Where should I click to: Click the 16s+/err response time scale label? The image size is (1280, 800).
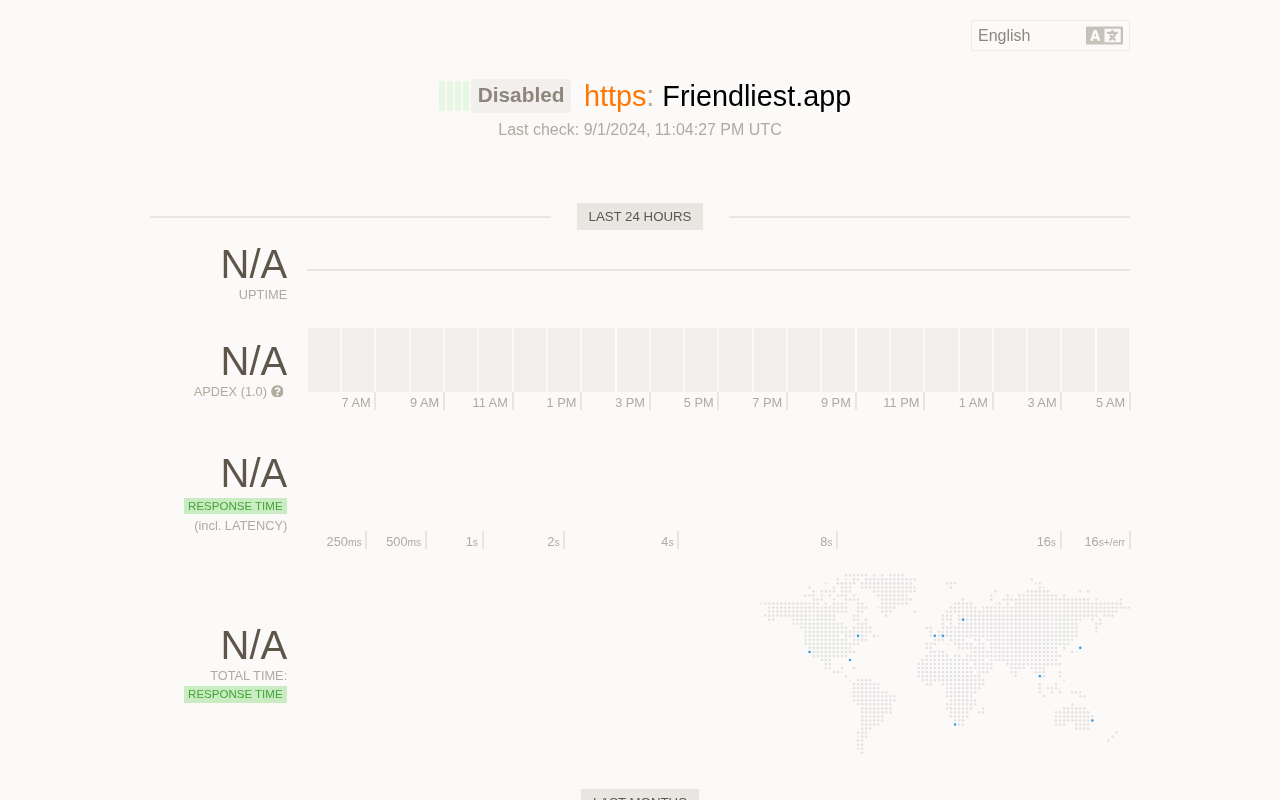tap(1104, 542)
